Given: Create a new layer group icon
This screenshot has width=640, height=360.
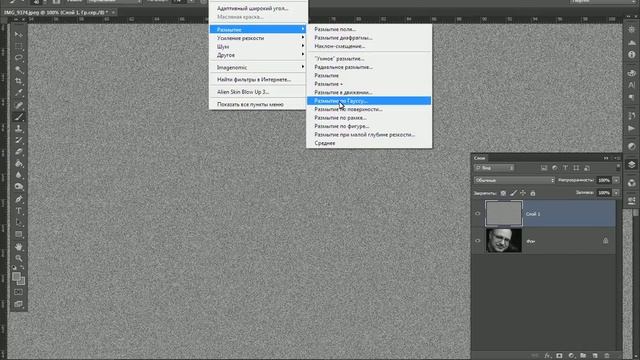Looking at the screenshot, I should (x=583, y=356).
